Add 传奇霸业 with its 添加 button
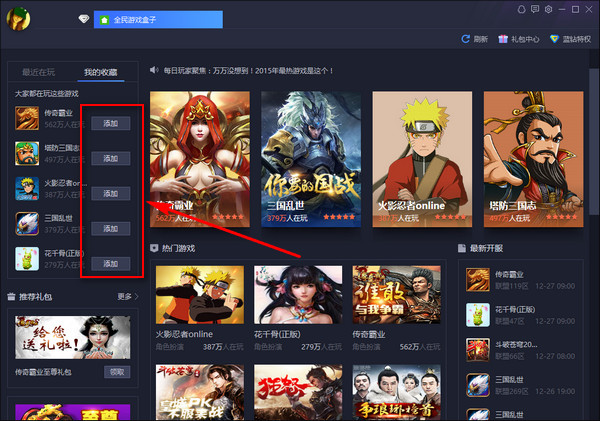 click(x=111, y=123)
